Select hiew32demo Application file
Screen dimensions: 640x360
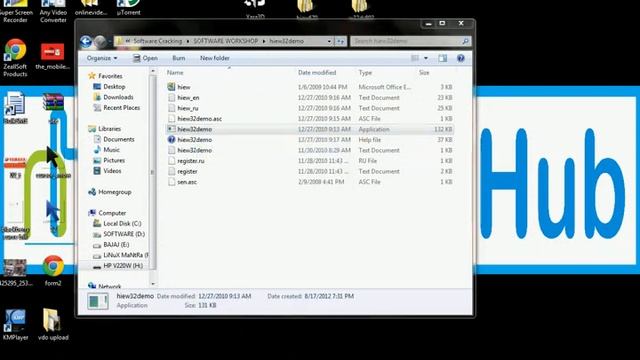310,129
